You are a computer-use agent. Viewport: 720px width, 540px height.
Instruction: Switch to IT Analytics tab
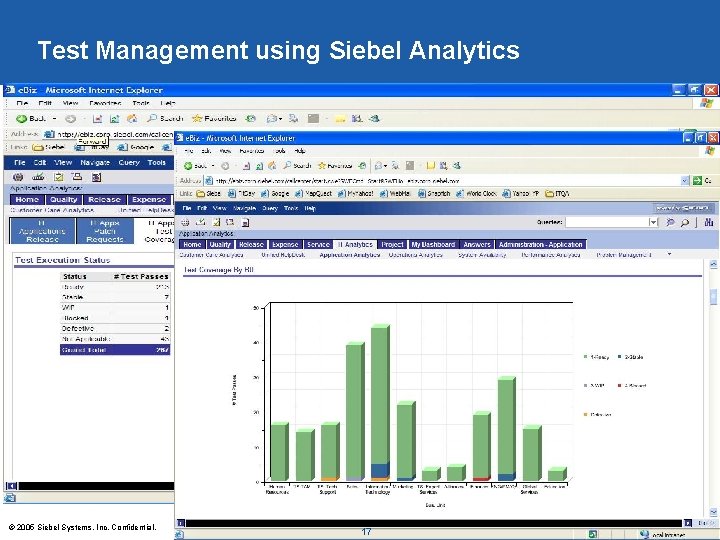[x=355, y=244]
